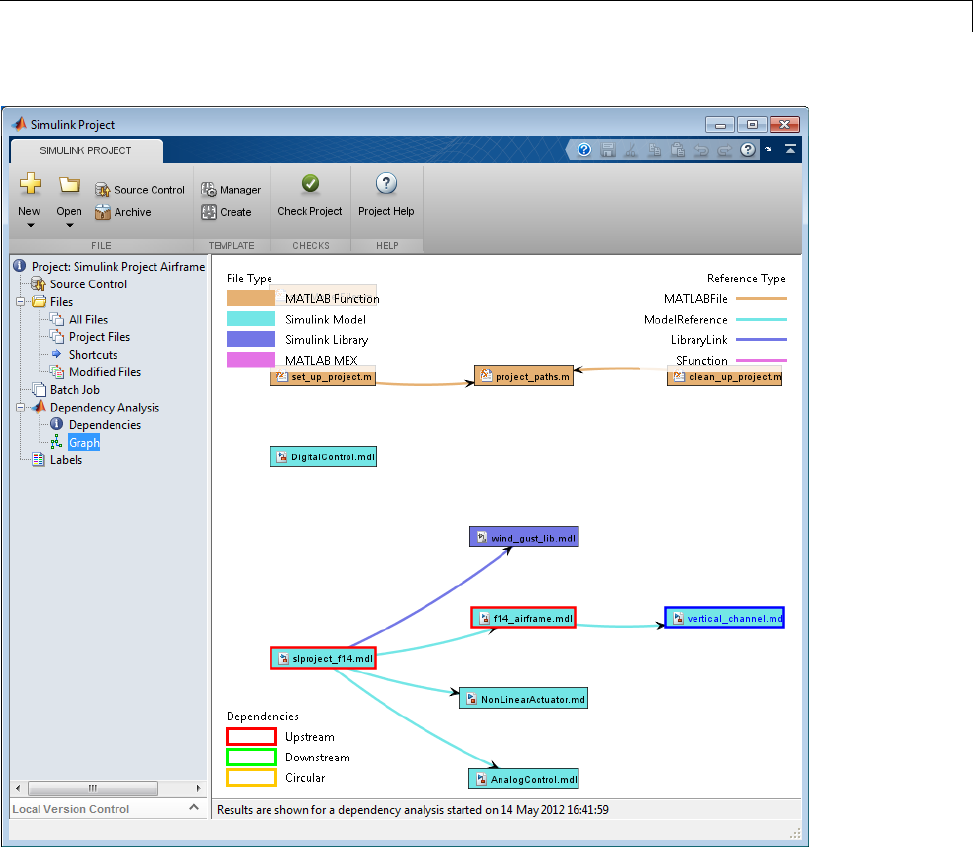Click the red Upstream legend box
The image size is (973, 847).
coord(251,737)
